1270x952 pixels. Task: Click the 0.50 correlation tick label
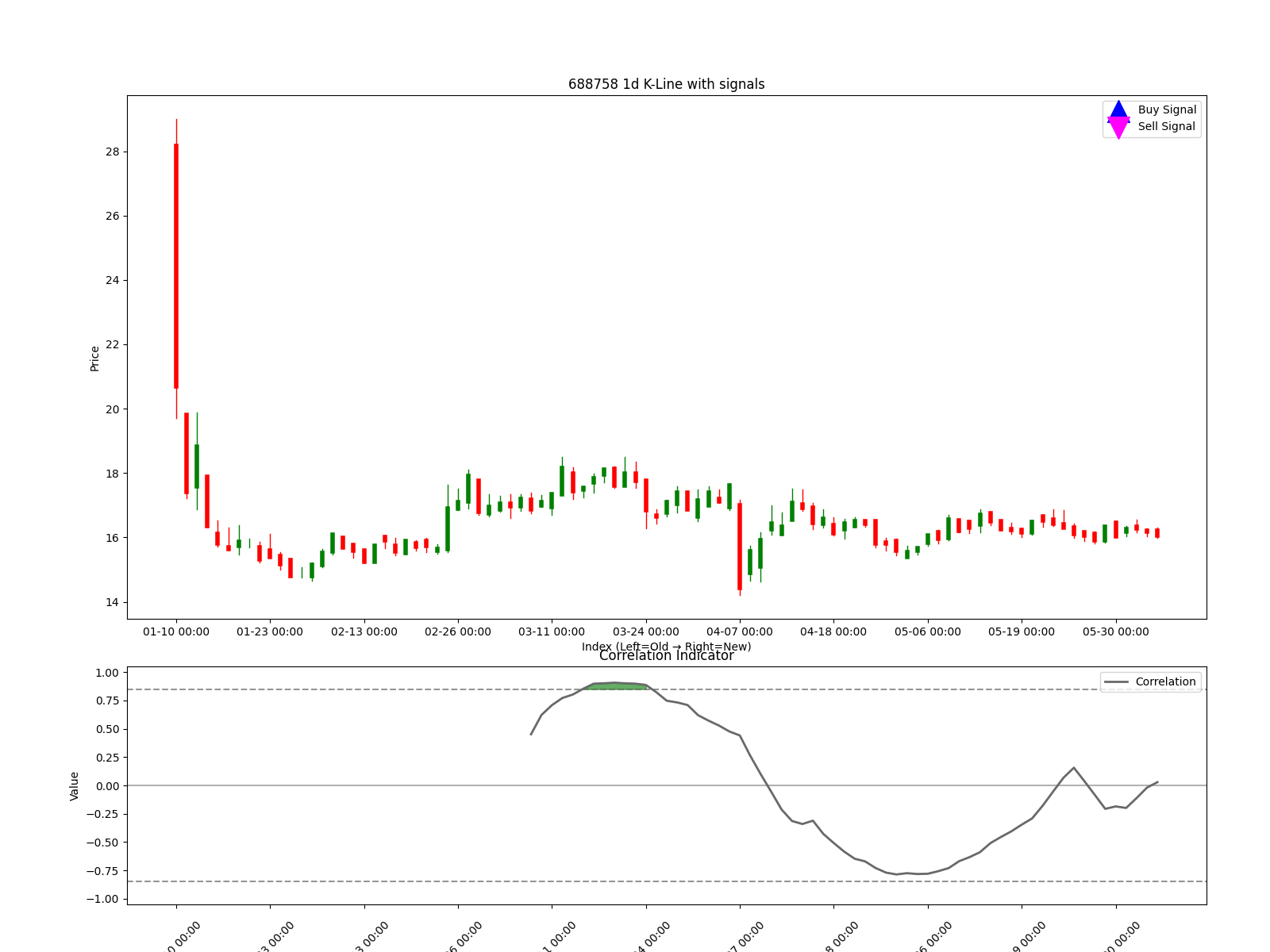point(107,729)
